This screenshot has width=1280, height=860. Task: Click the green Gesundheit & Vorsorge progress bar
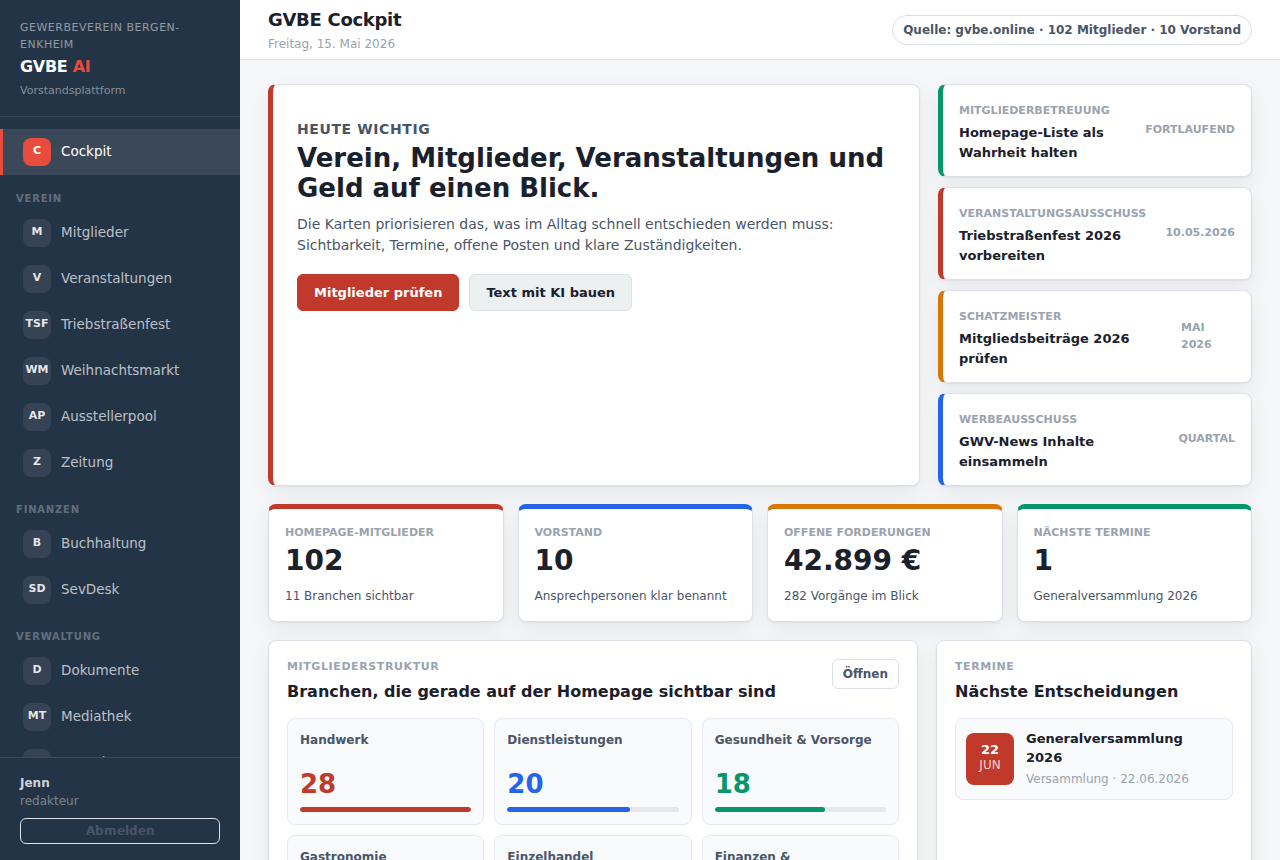(770, 809)
